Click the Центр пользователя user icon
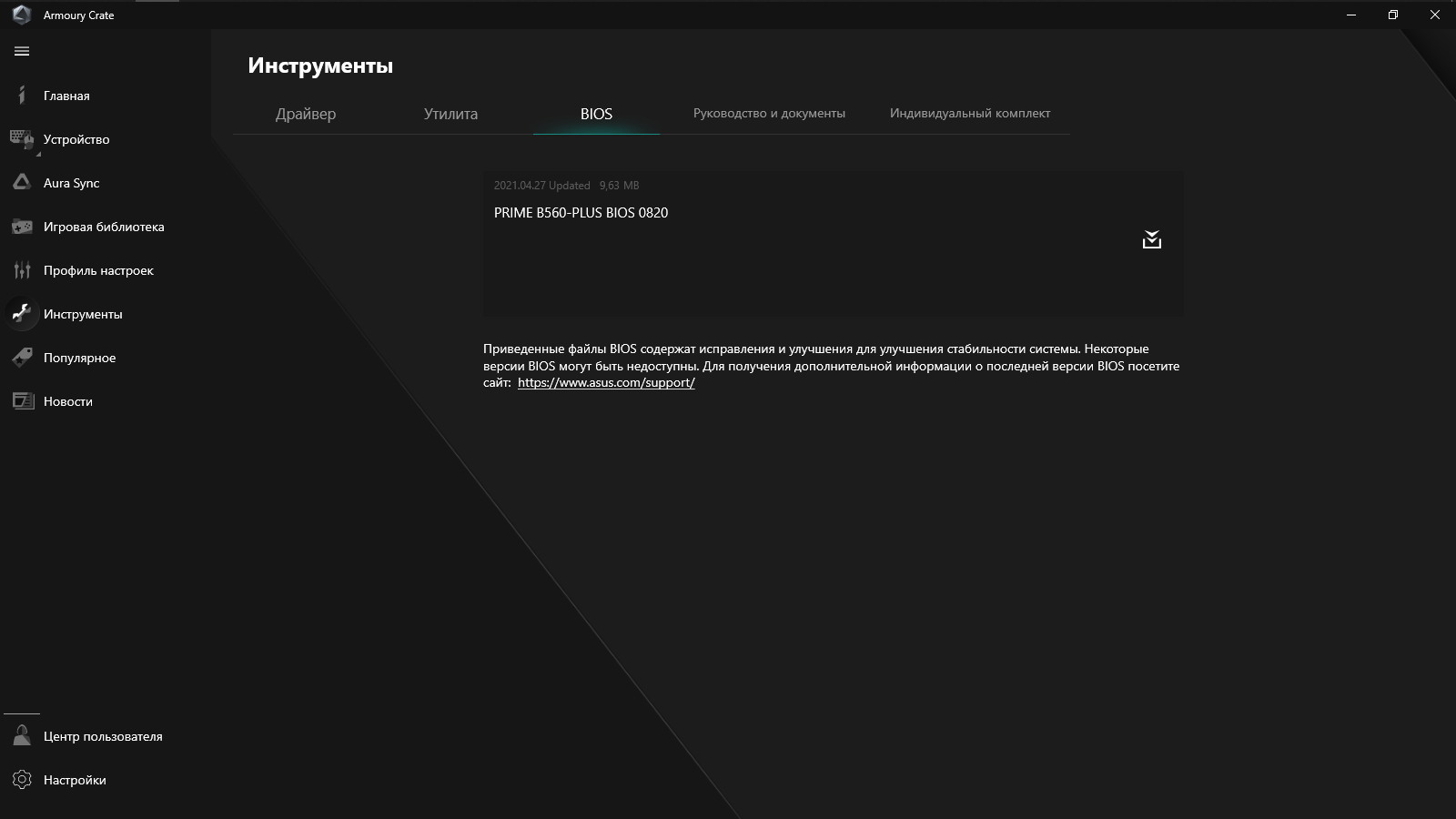Image resolution: width=1456 pixels, height=819 pixels. [22, 736]
